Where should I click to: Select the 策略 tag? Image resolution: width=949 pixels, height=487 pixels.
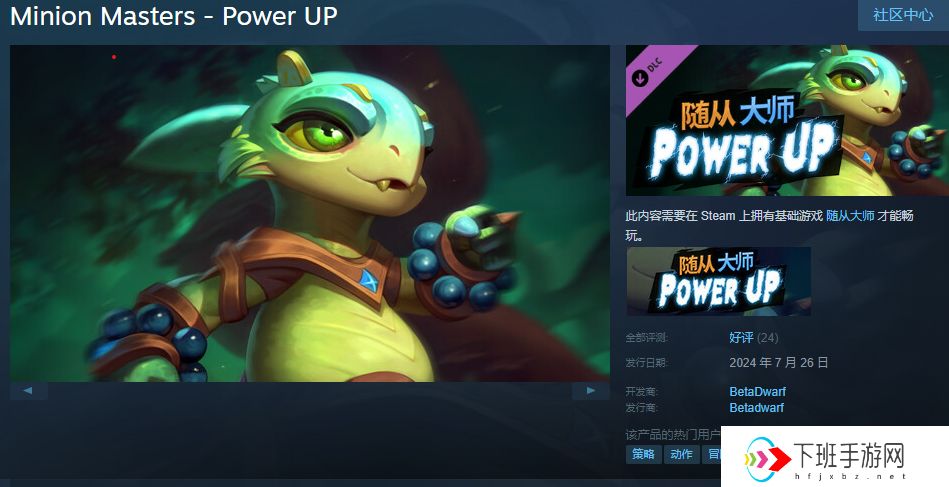tap(643, 454)
